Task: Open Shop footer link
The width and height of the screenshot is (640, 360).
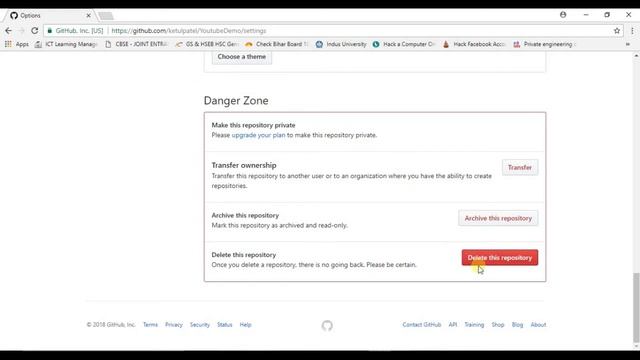Action: [x=498, y=325]
